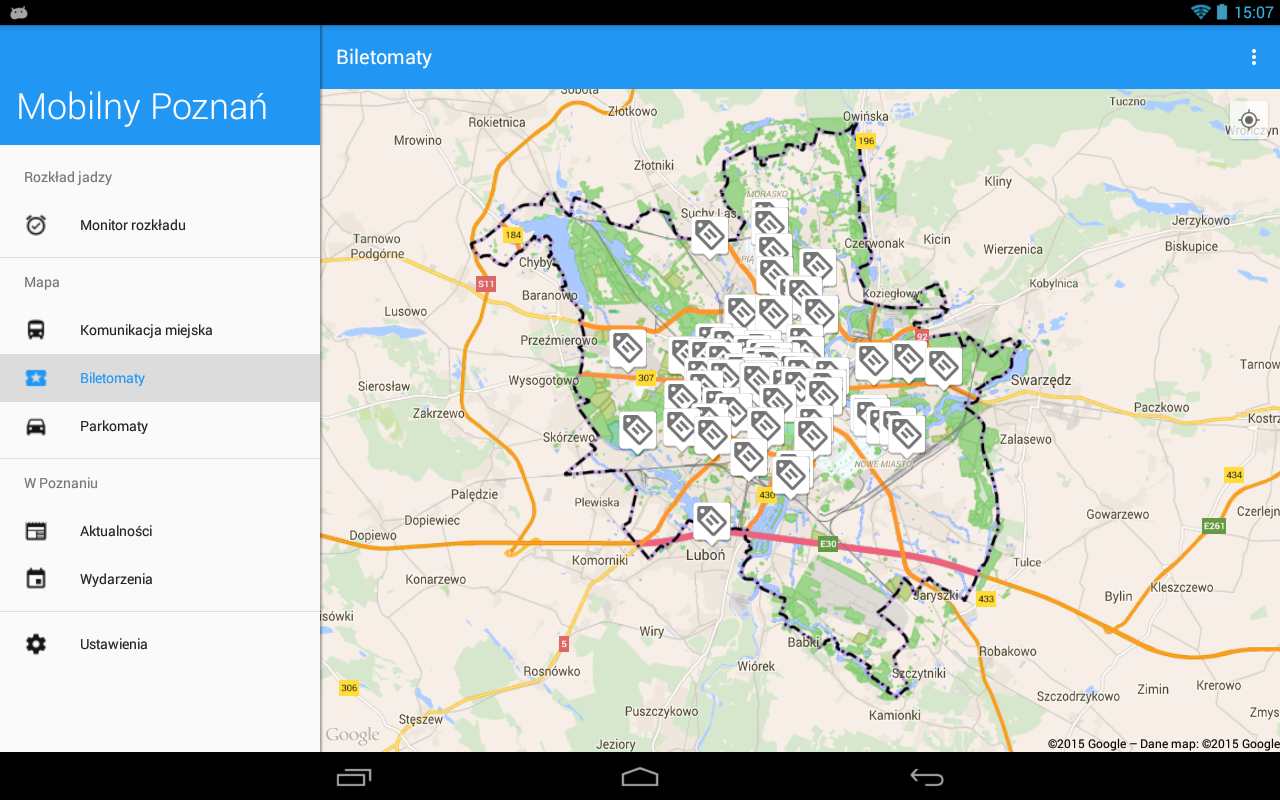The width and height of the screenshot is (1280, 800).
Task: Select the ticket machine marker near Skórzewo
Action: click(637, 431)
